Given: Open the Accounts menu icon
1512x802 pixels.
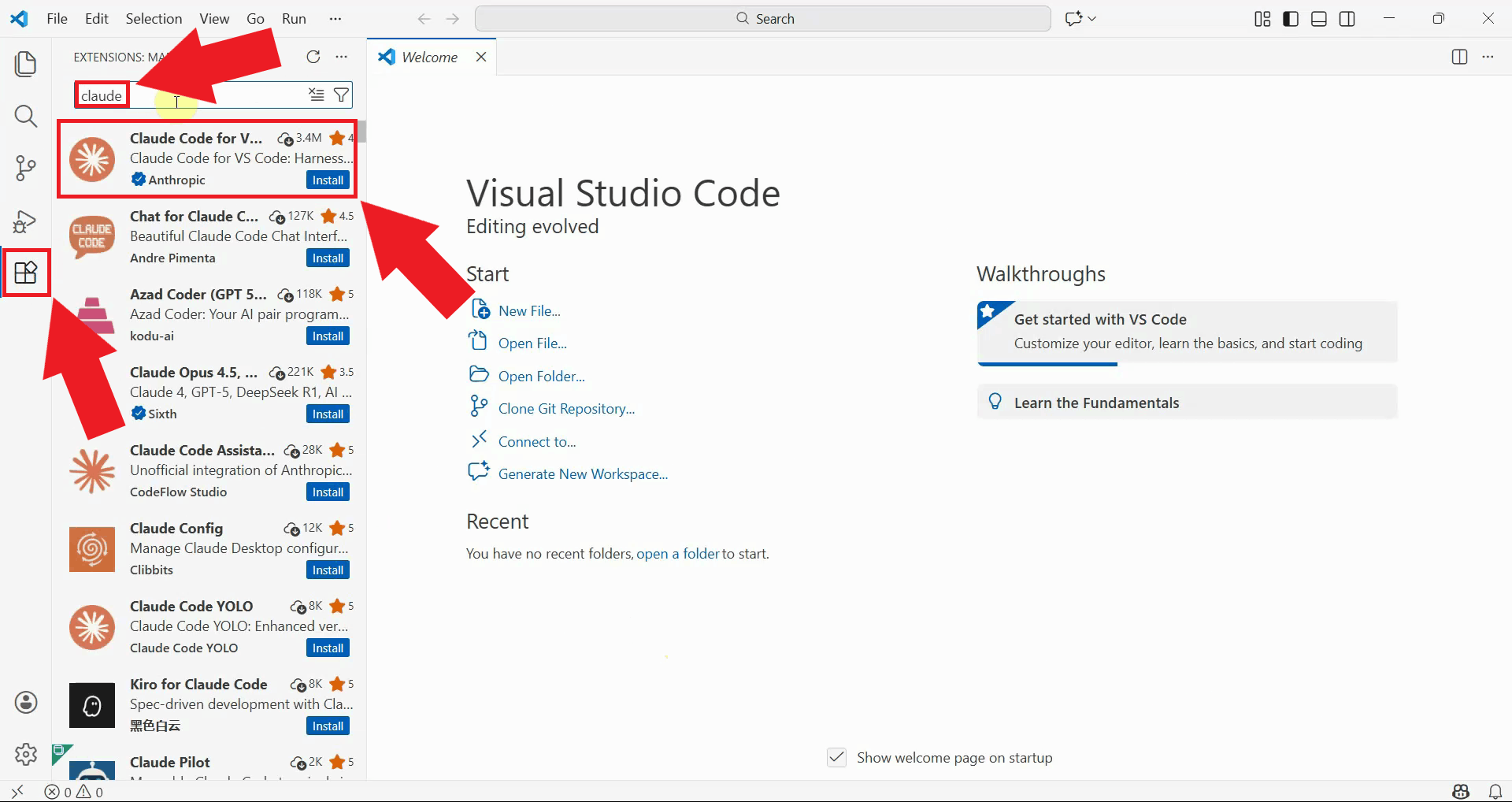Looking at the screenshot, I should (26, 702).
